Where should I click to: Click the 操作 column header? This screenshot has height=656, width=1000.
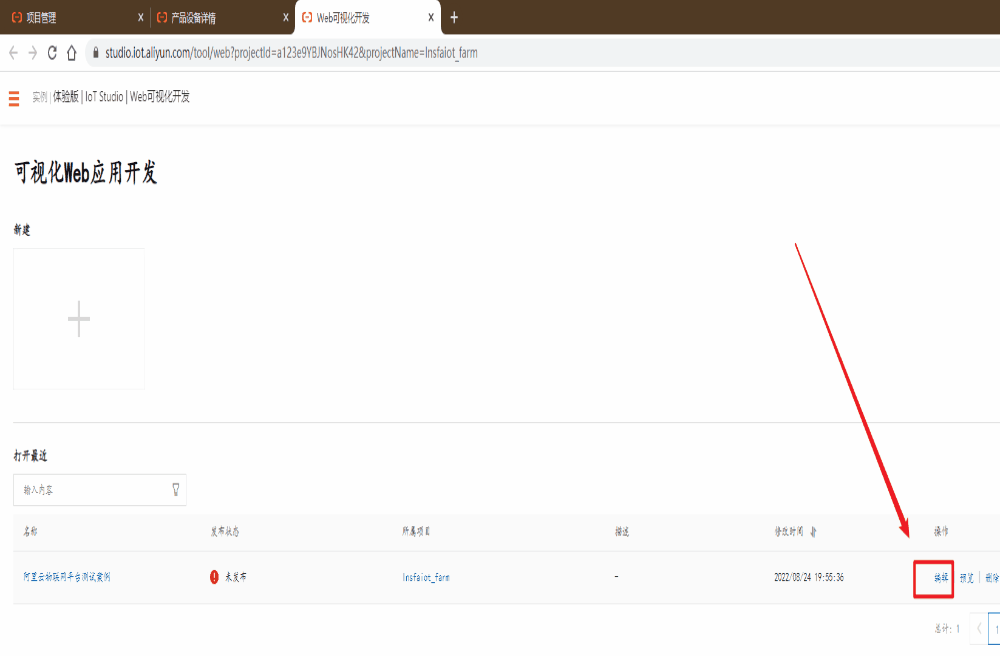(941, 532)
